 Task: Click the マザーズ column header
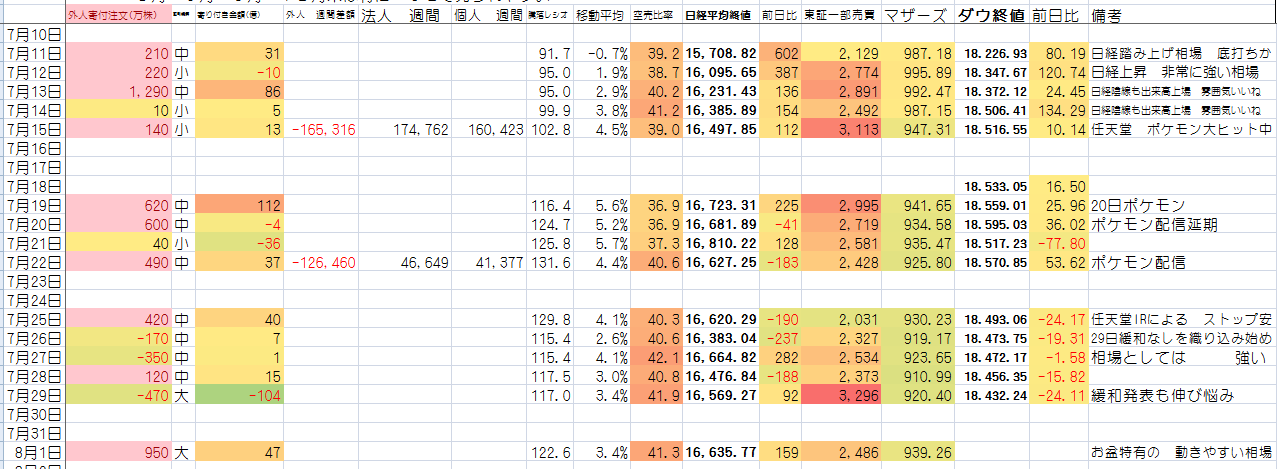pyautogui.click(x=918, y=16)
